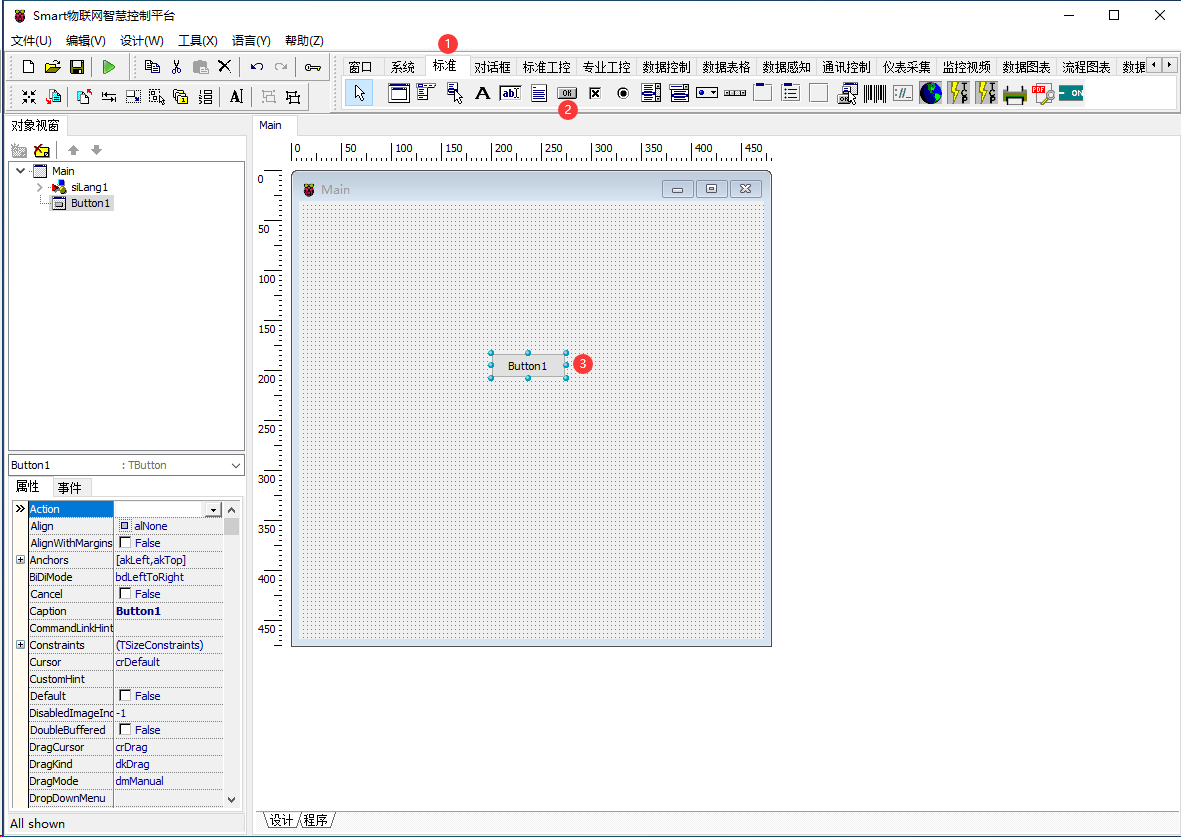Image resolution: width=1181 pixels, height=837 pixels.
Task: Run the project with the green play icon
Action: tap(108, 67)
